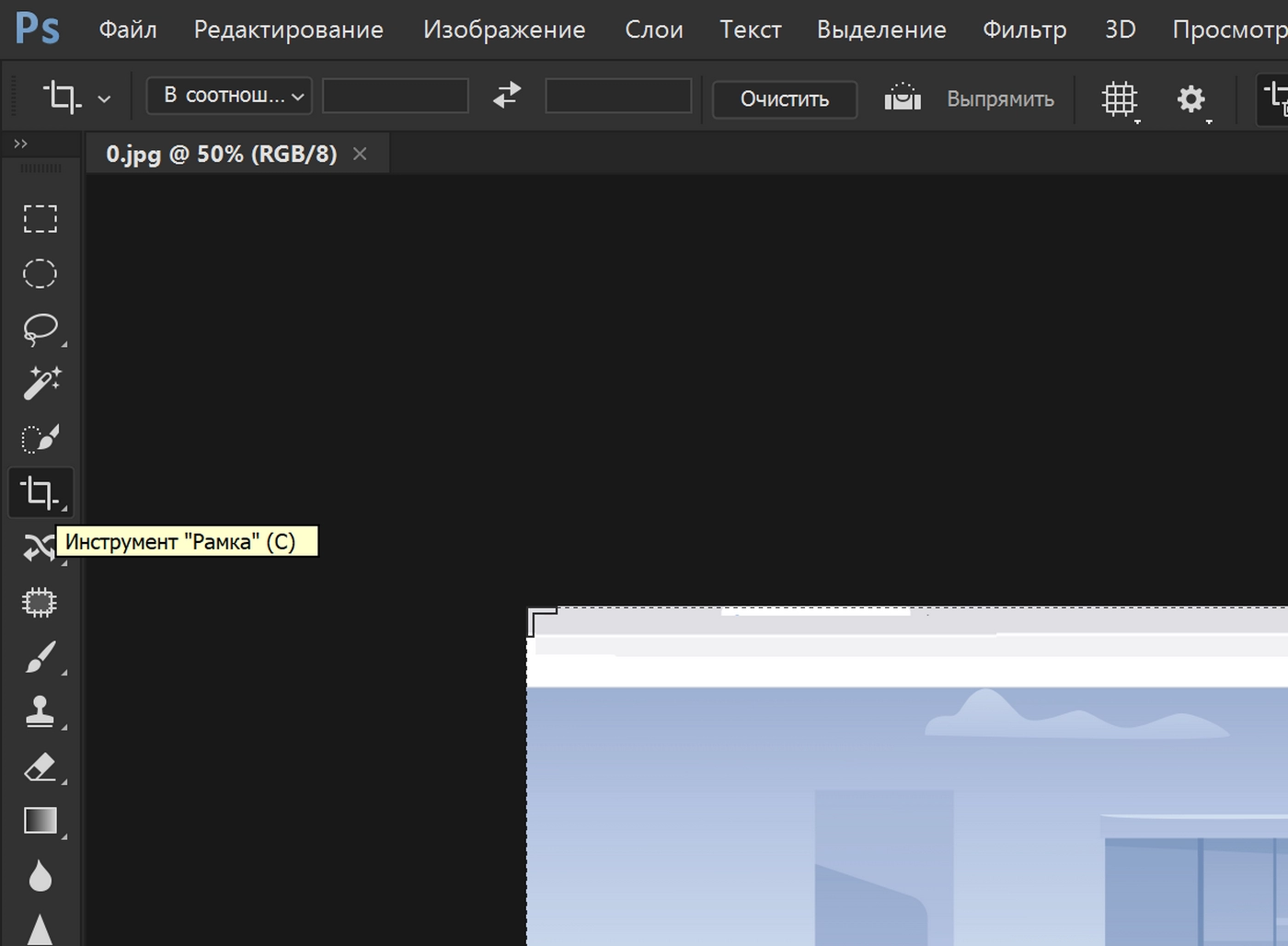This screenshot has width=1288, height=946.
Task: Select the Elliptical Marquee tool
Action: [40, 273]
